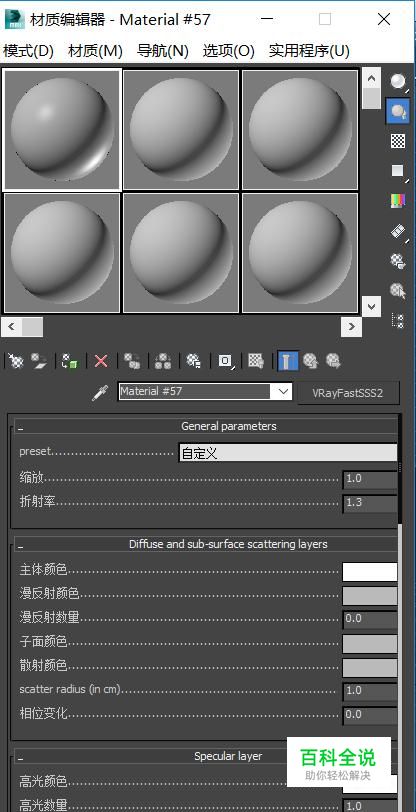416x812 pixels.
Task: Open the 子面颜色 color swatch
Action: 370,644
